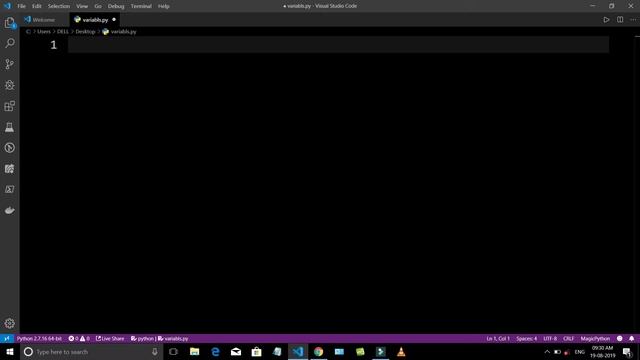Open the Source Control view
Viewport: 640px width, 360px height.
[9, 64]
